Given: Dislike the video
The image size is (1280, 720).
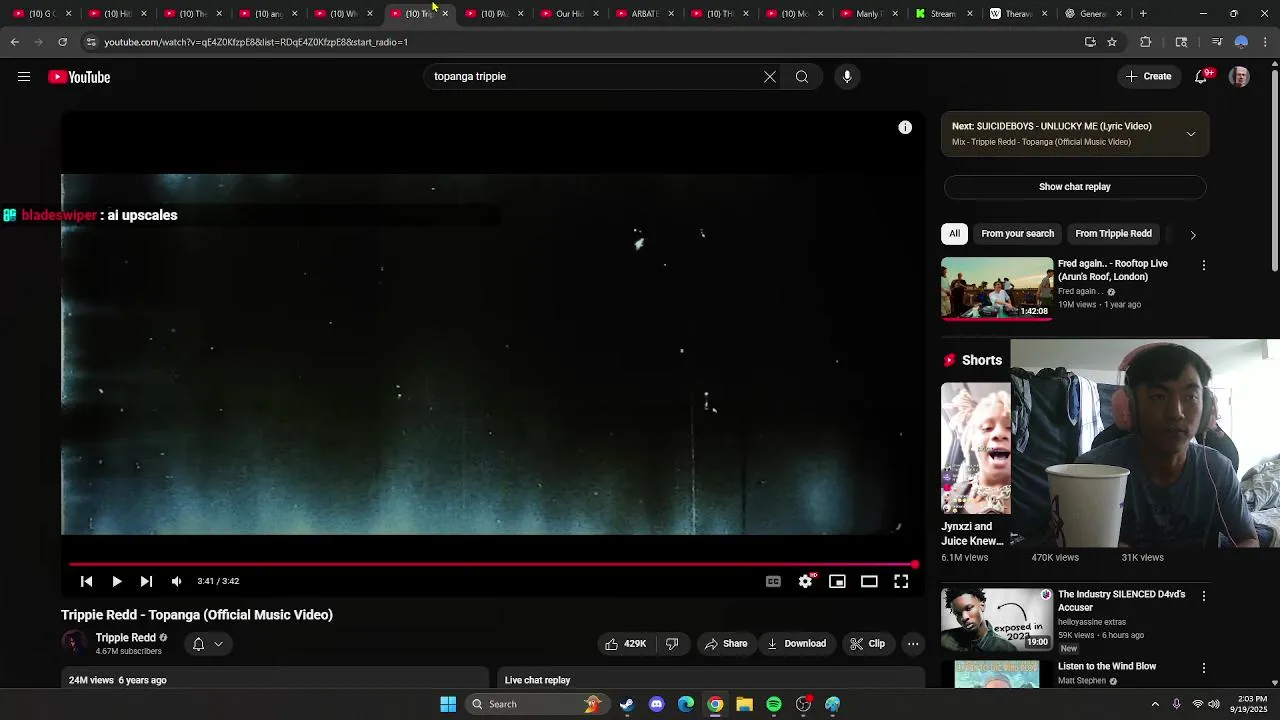Looking at the screenshot, I should pos(672,644).
